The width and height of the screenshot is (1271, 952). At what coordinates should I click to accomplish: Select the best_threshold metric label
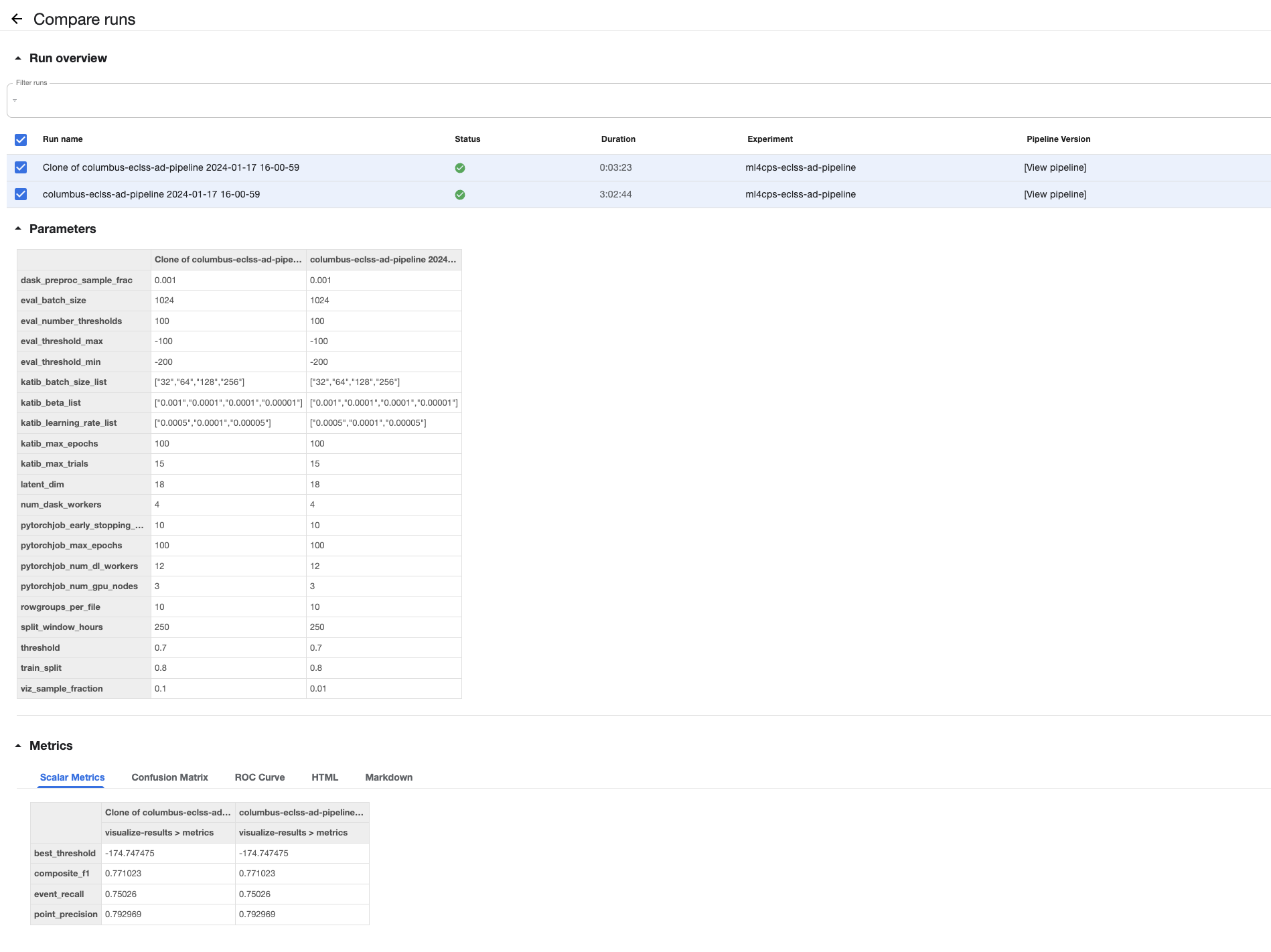click(65, 854)
